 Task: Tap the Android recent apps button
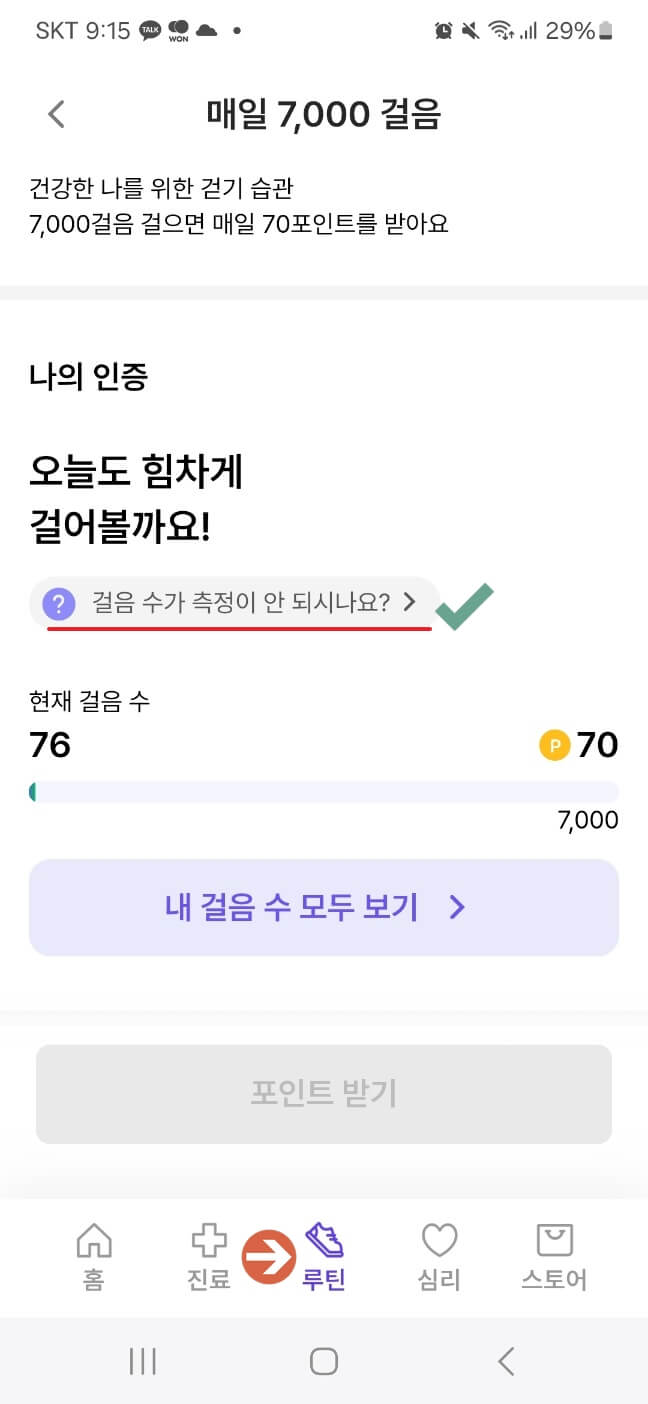click(x=143, y=1361)
